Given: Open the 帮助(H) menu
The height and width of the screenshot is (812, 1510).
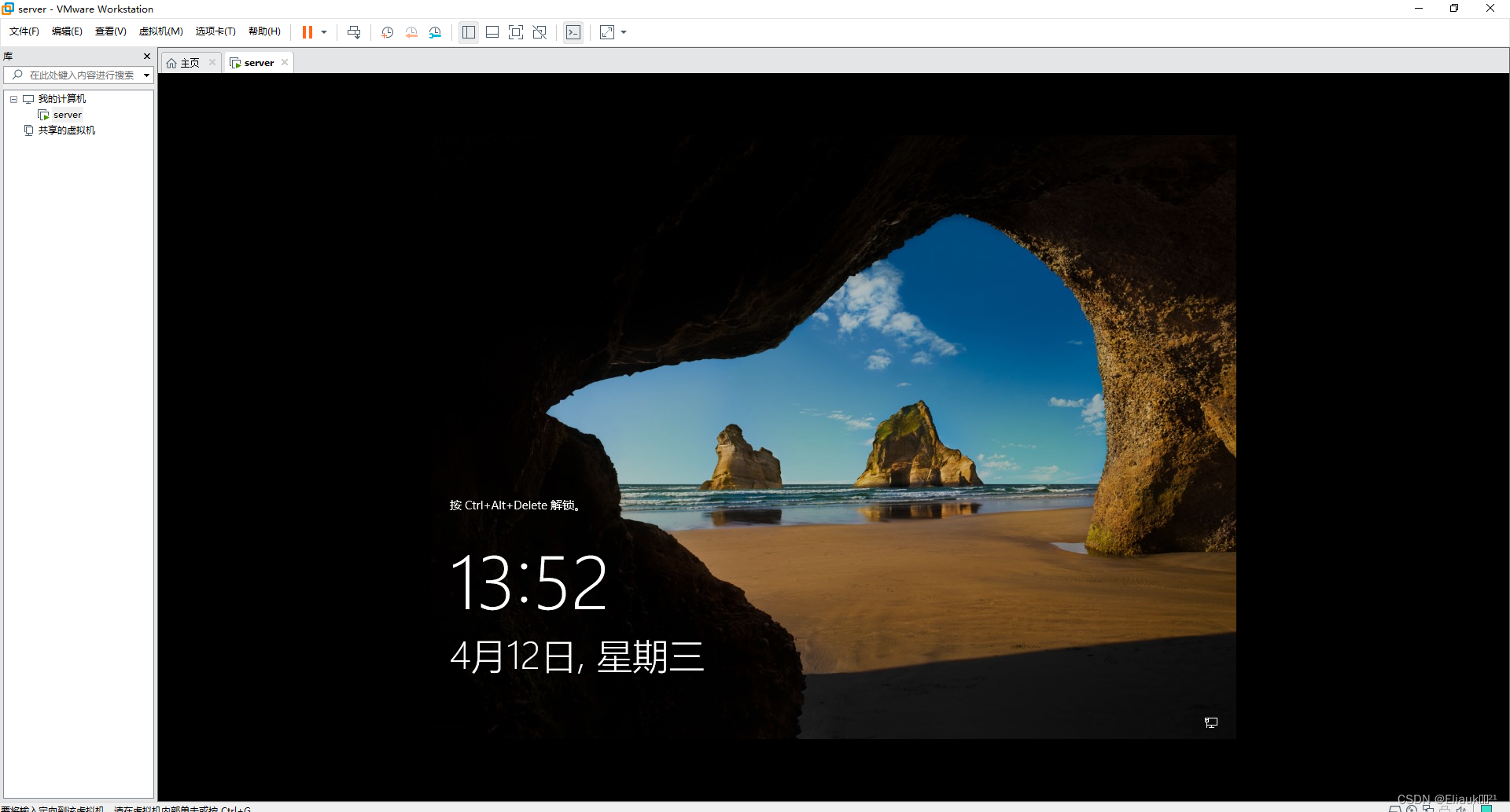Looking at the screenshot, I should click(x=264, y=31).
